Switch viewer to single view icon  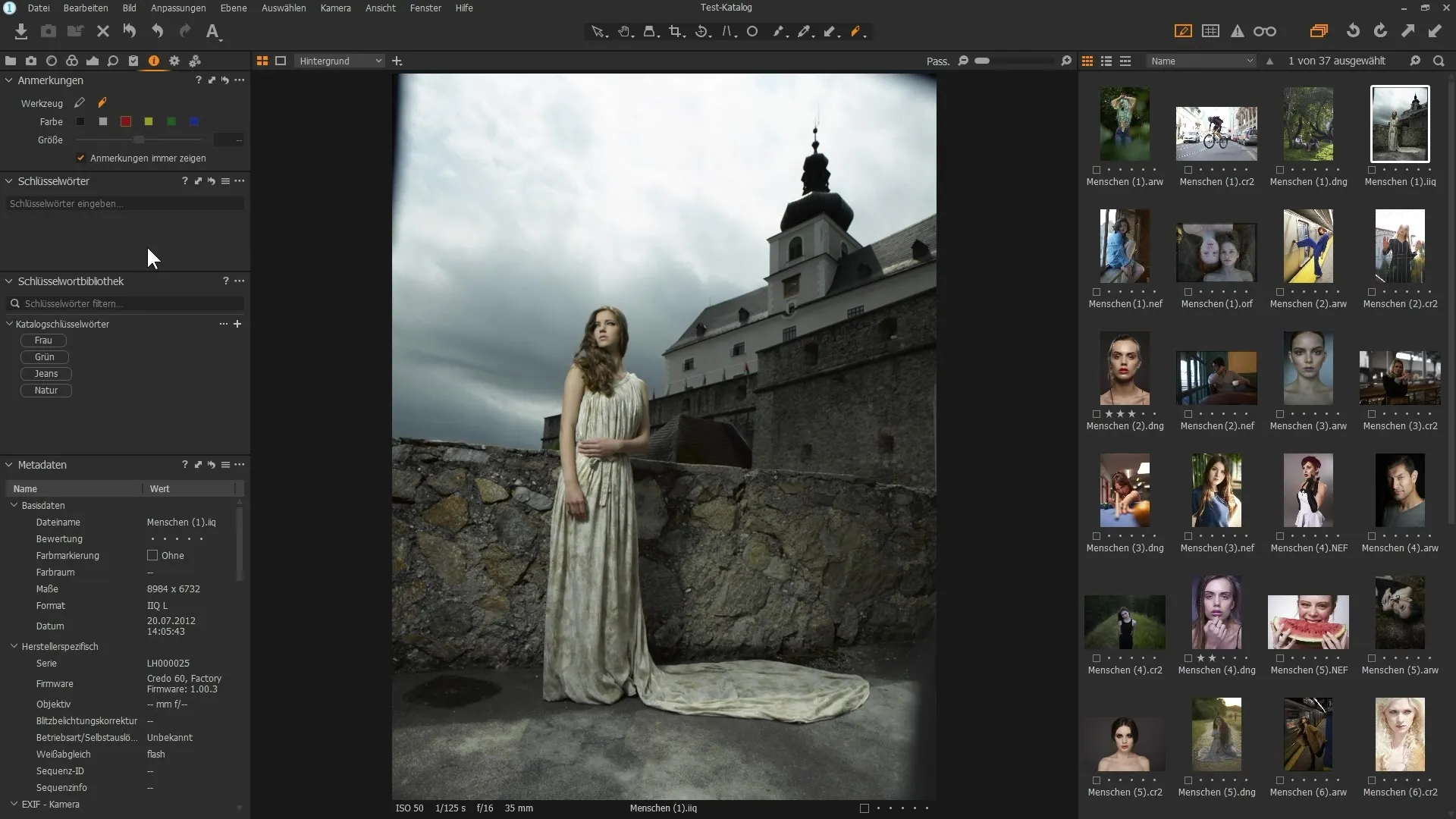pos(281,61)
